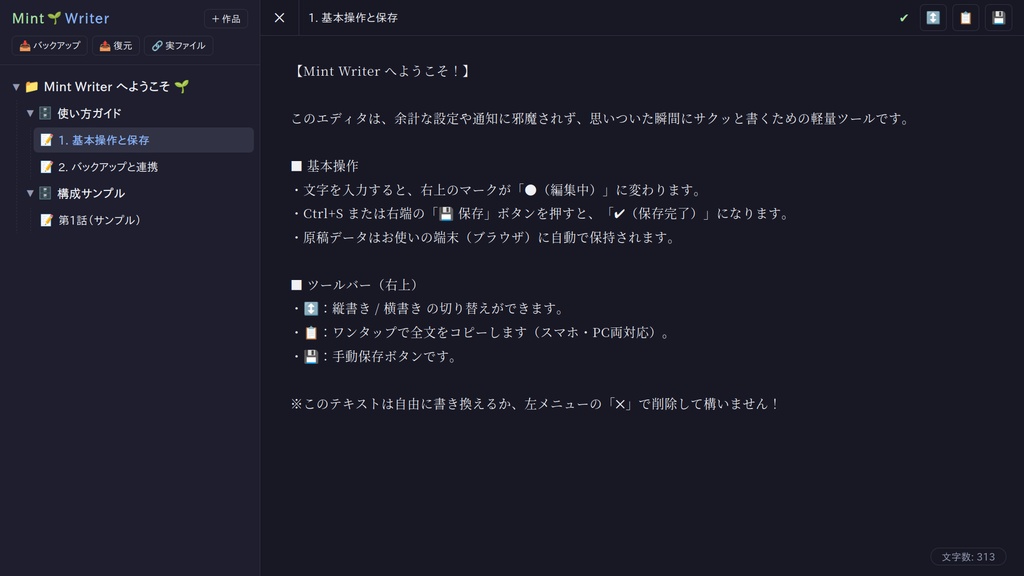The height and width of the screenshot is (576, 1024).
Task: Click the ワンタップで全文をコピー line
Action: (481, 332)
